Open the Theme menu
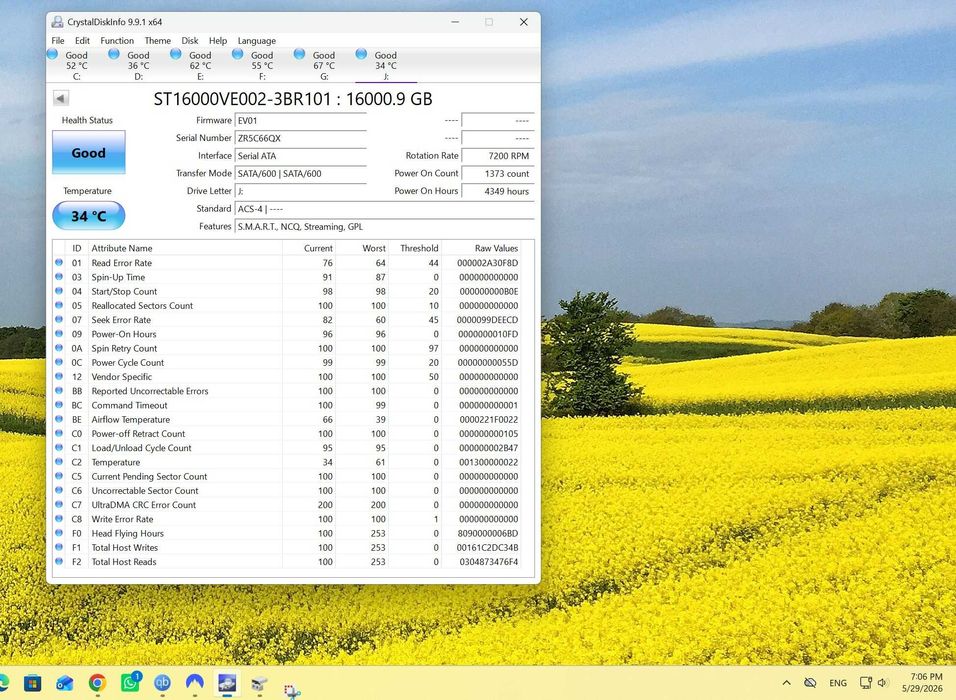956x700 pixels. coord(157,40)
